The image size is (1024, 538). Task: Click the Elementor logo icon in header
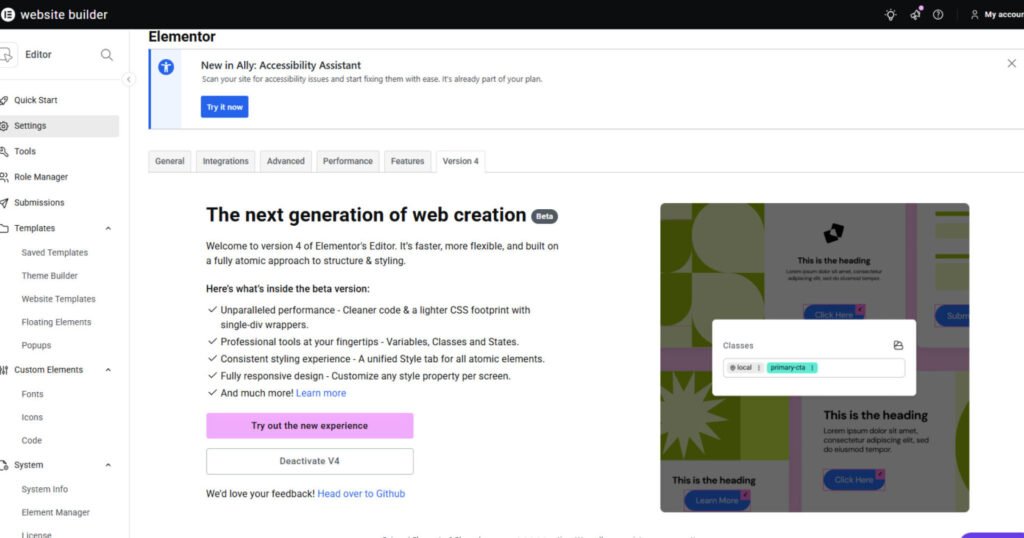click(x=8, y=15)
